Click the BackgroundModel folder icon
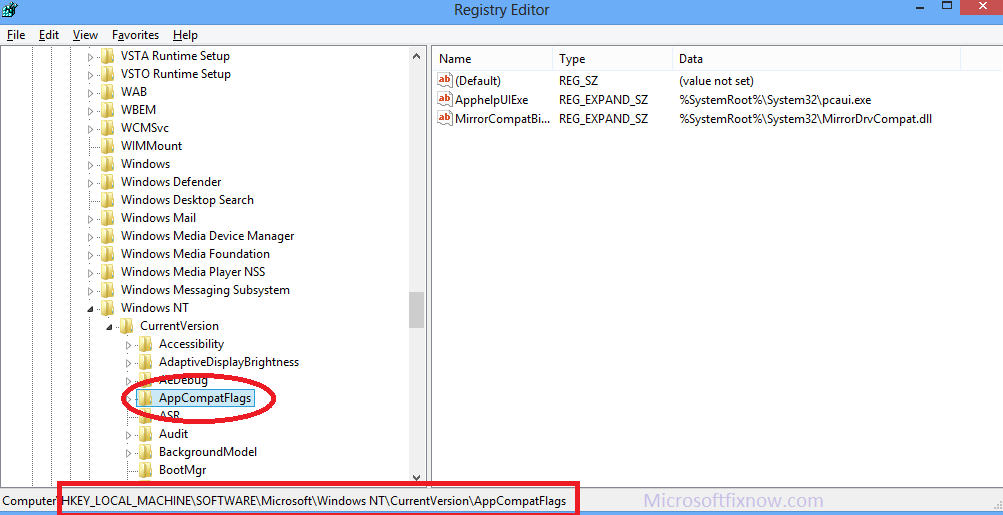Screen dimensions: 1003x515 pos(146,452)
